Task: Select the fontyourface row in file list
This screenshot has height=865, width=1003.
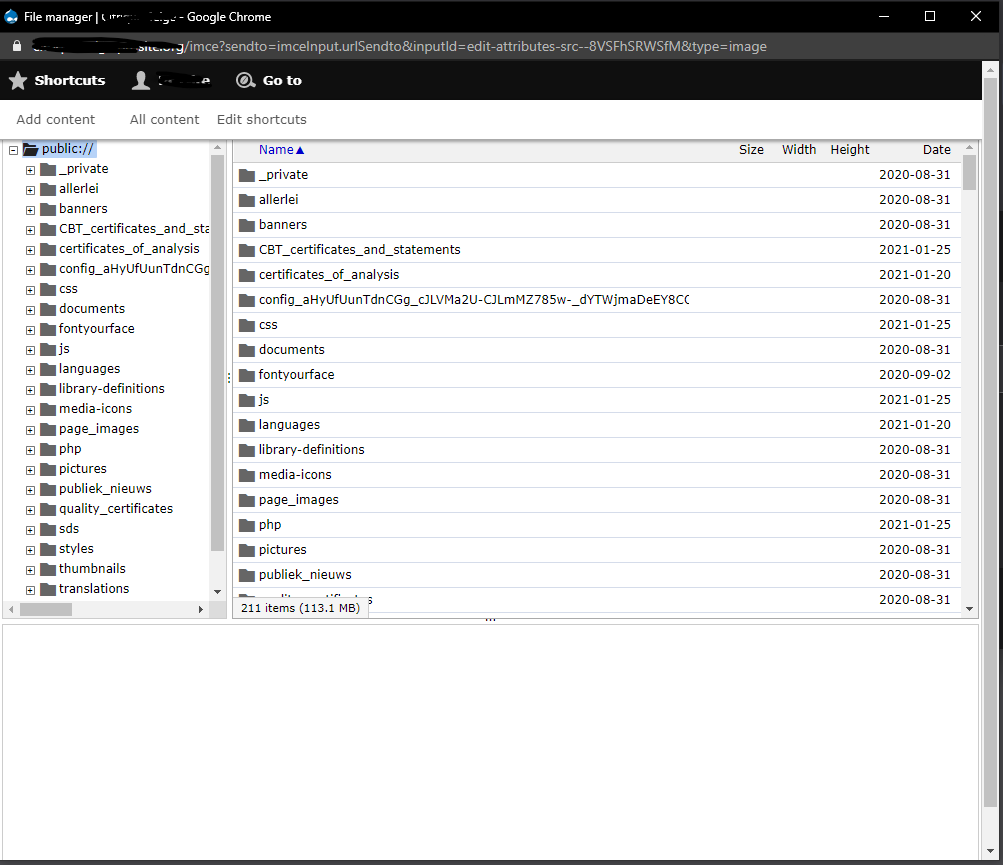Action: [x=500, y=375]
